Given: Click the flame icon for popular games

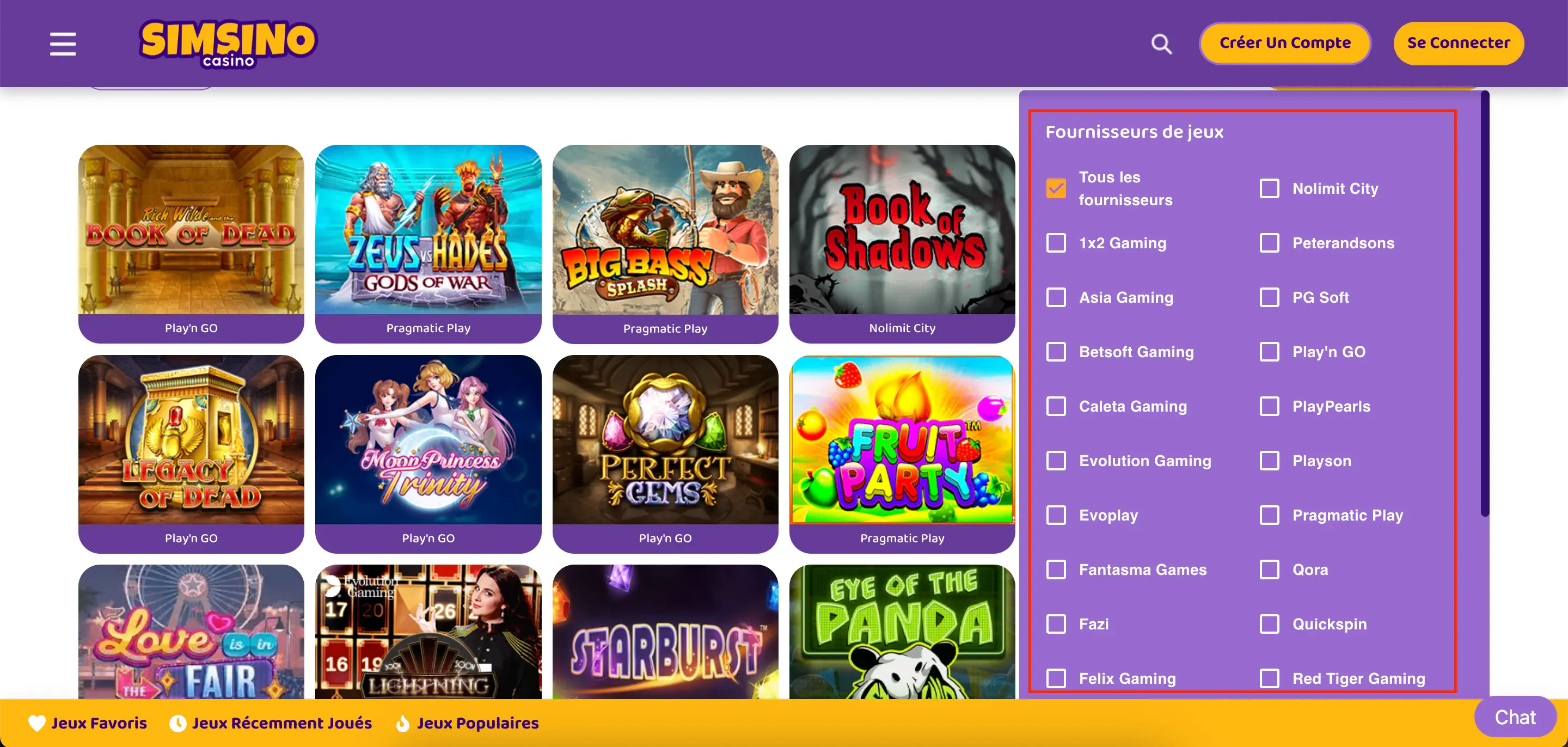Looking at the screenshot, I should coord(402,722).
